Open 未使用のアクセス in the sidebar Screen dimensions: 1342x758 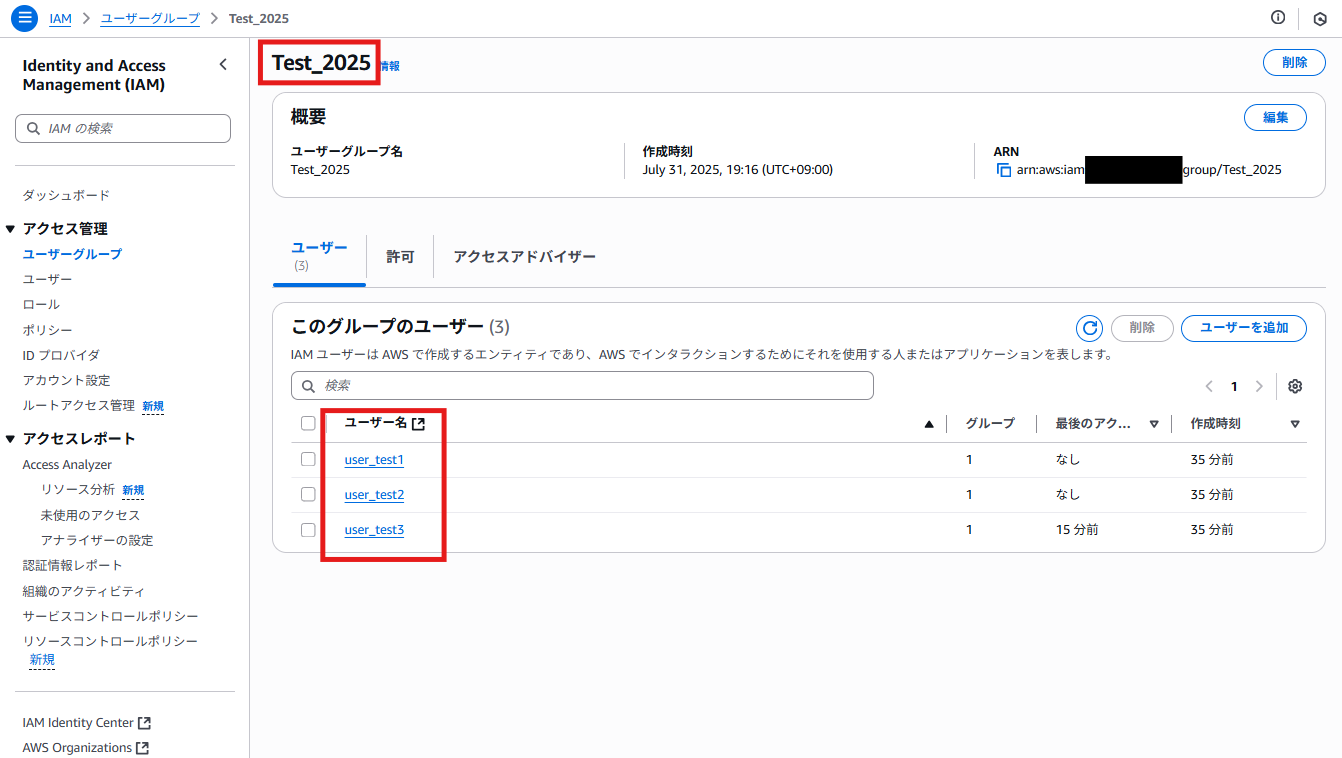[90, 515]
